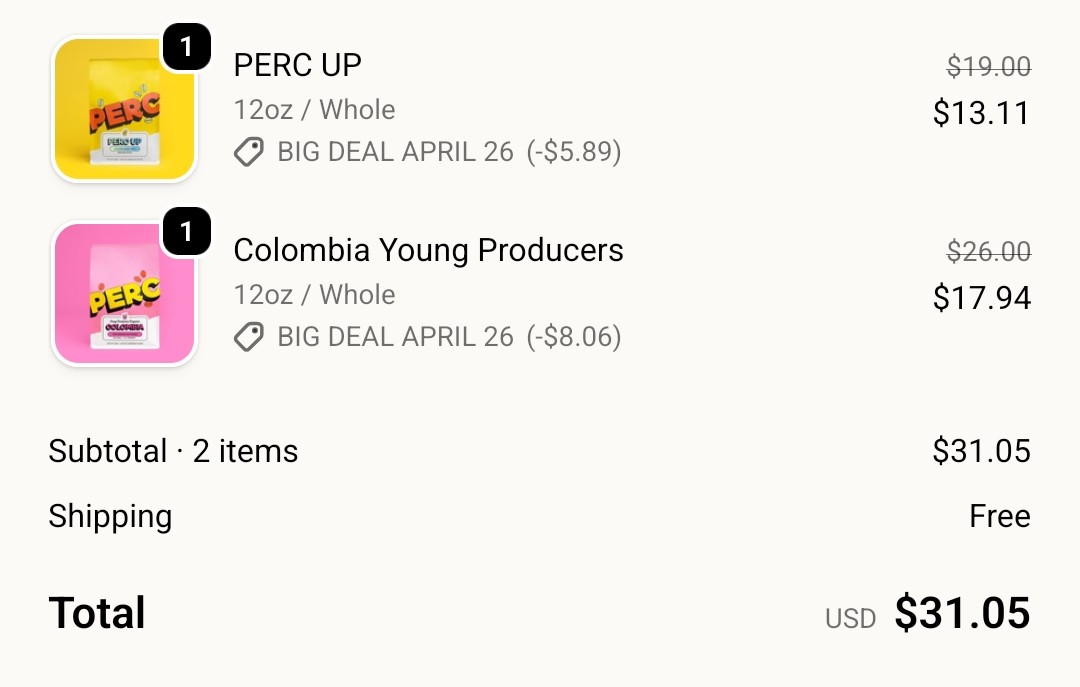Click the bold $31.05 total amount
The height and width of the screenshot is (687, 1080).
click(x=962, y=613)
